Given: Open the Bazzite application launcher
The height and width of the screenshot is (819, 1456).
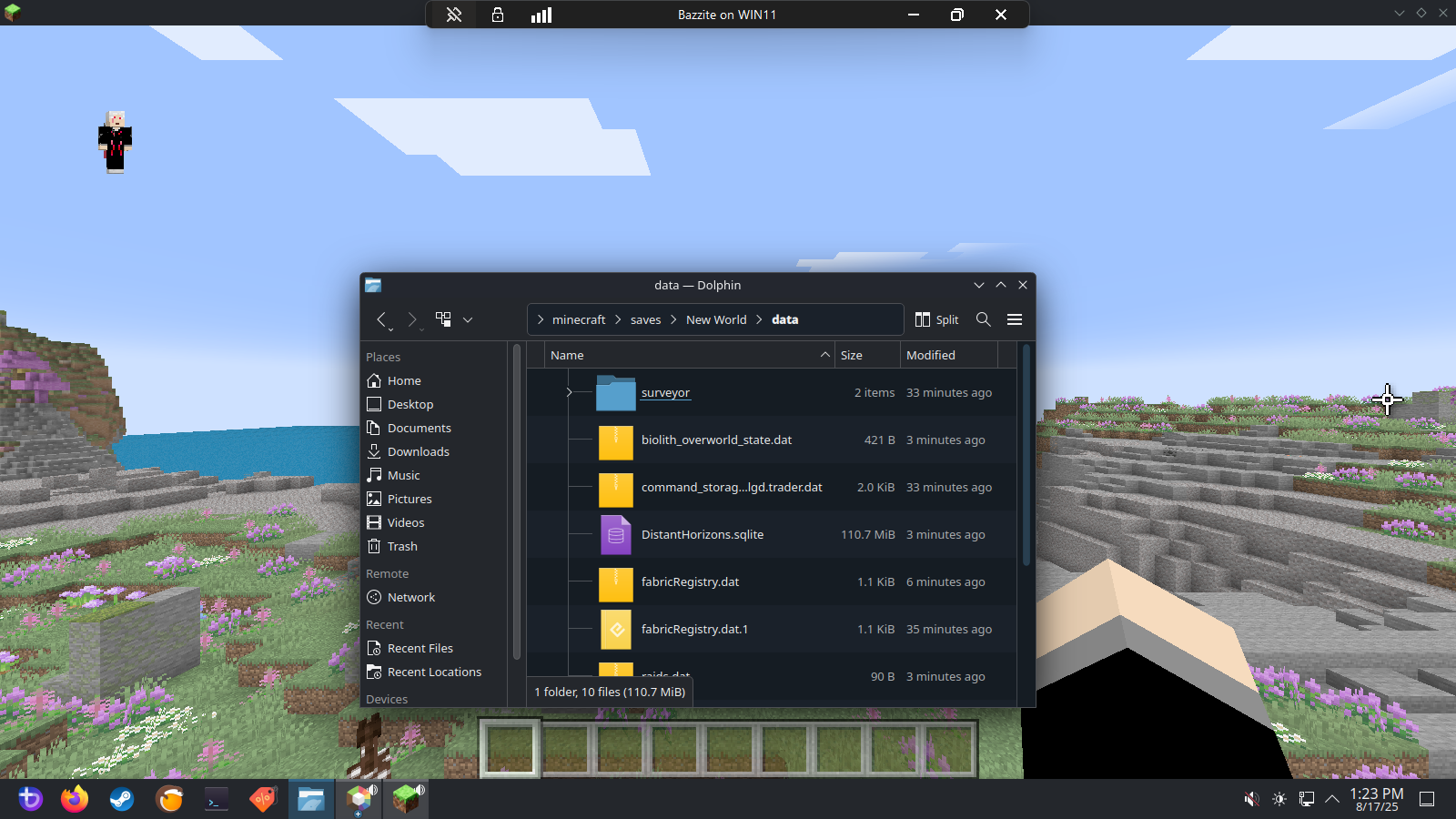Looking at the screenshot, I should click(x=30, y=799).
